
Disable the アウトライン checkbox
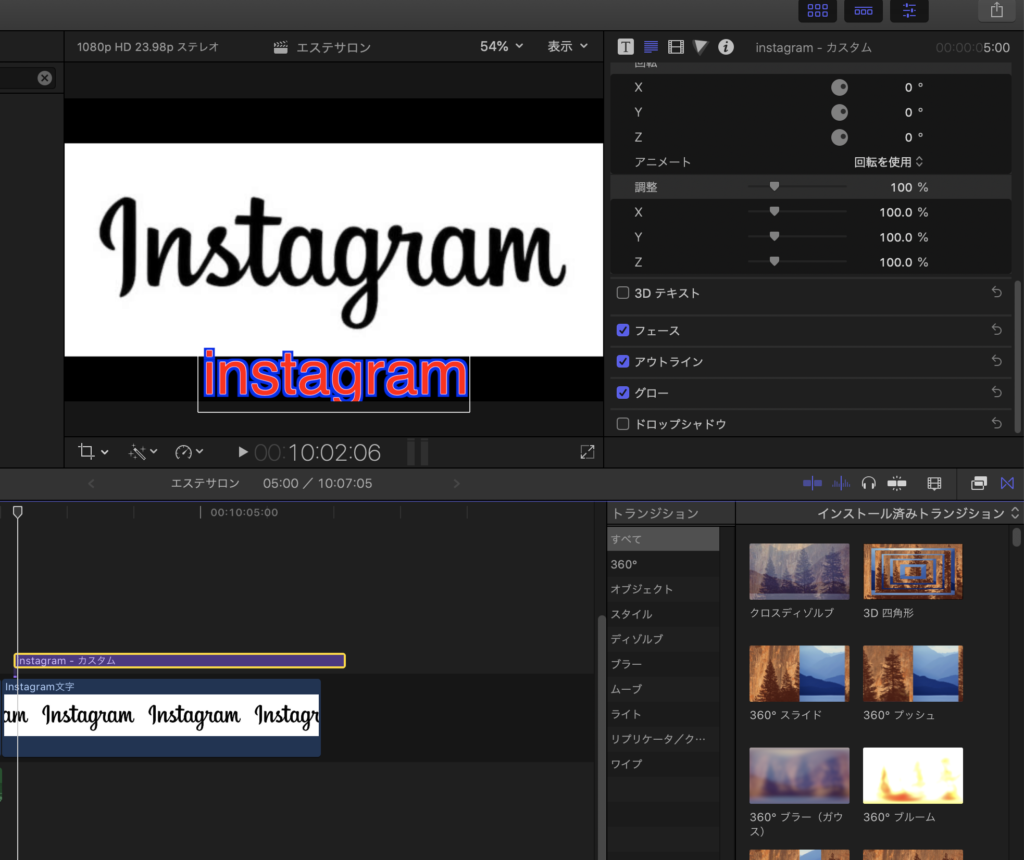coord(623,361)
